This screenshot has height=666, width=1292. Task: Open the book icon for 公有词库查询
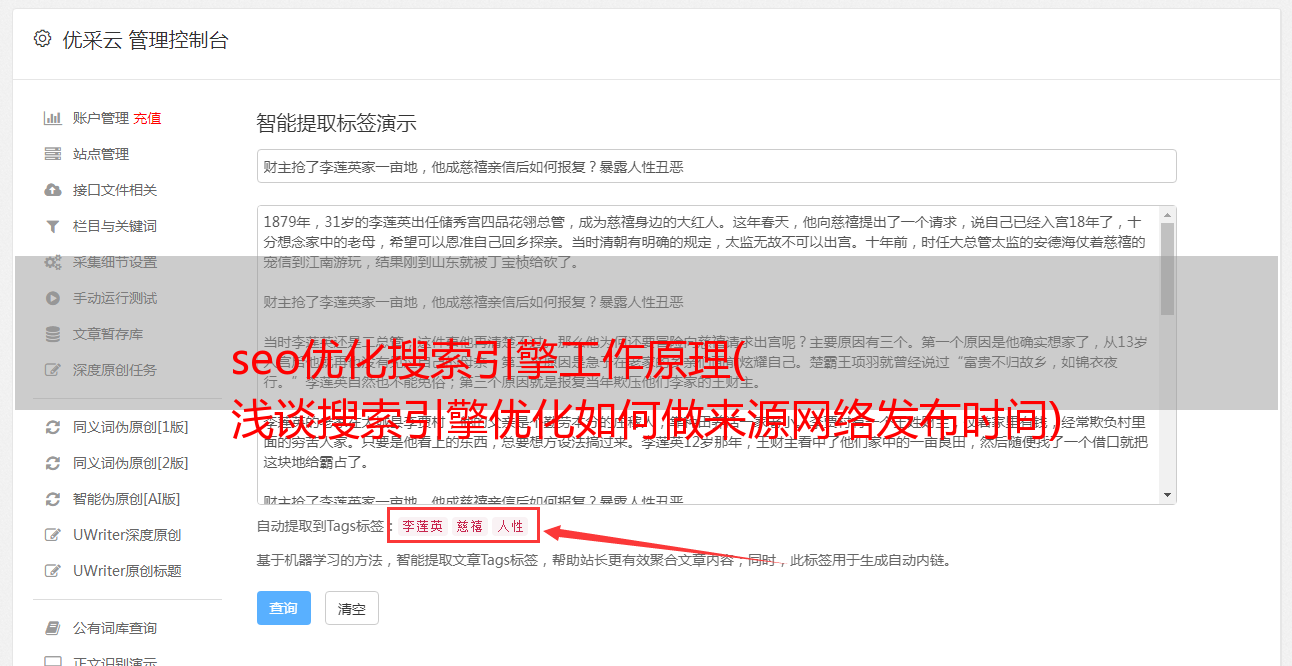tap(53, 628)
